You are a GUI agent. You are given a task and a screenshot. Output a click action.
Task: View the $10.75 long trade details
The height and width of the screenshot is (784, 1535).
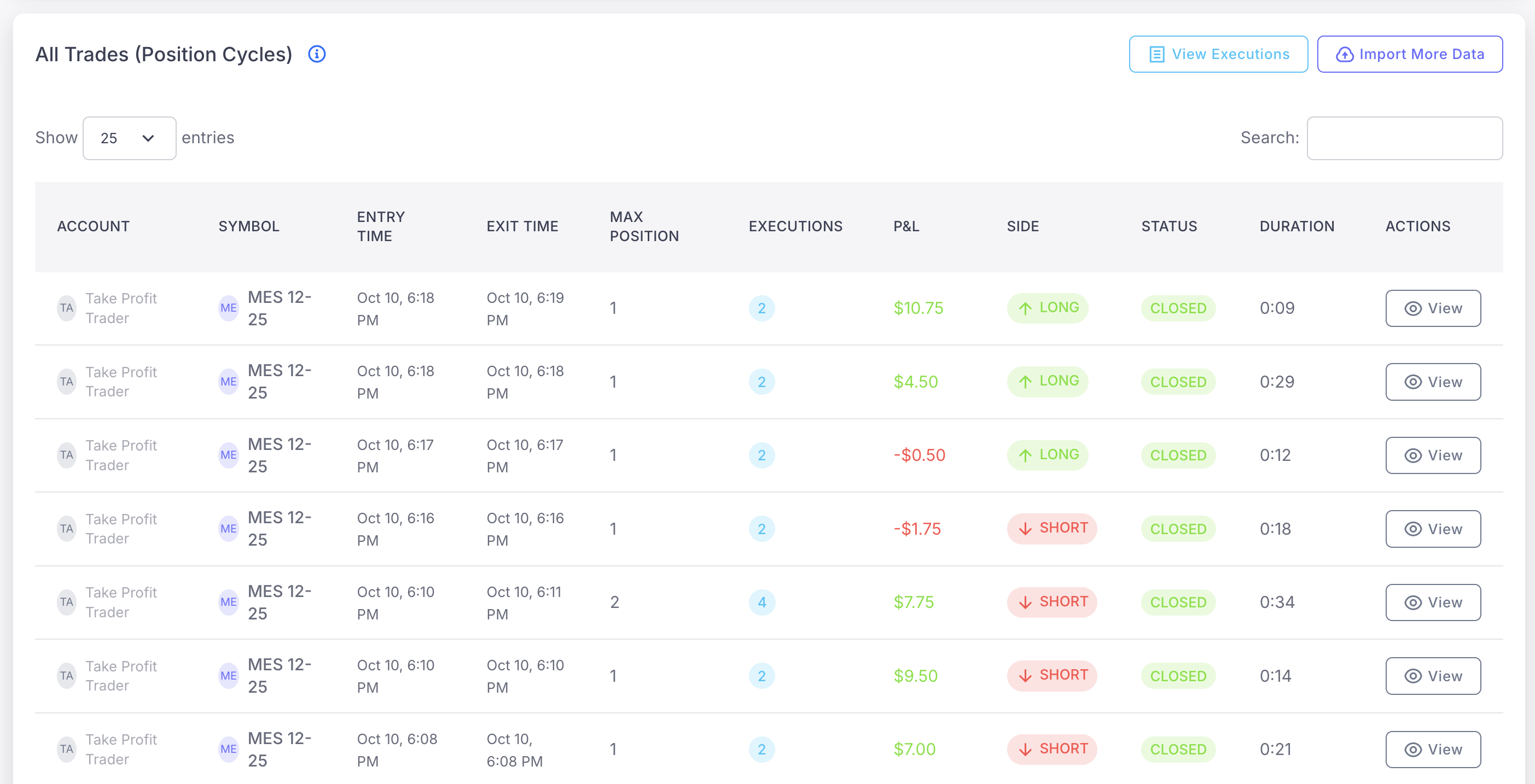point(1432,308)
